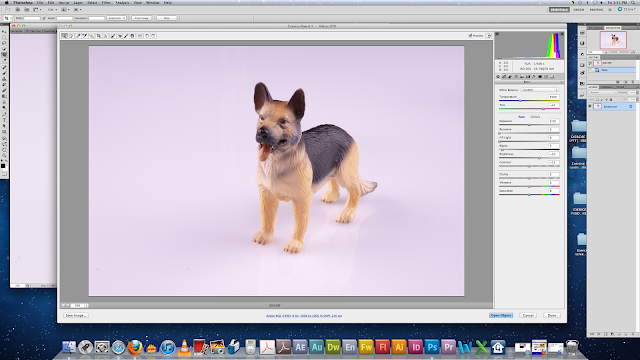
Task: Click the Temperature value field
Action: (x=553, y=97)
